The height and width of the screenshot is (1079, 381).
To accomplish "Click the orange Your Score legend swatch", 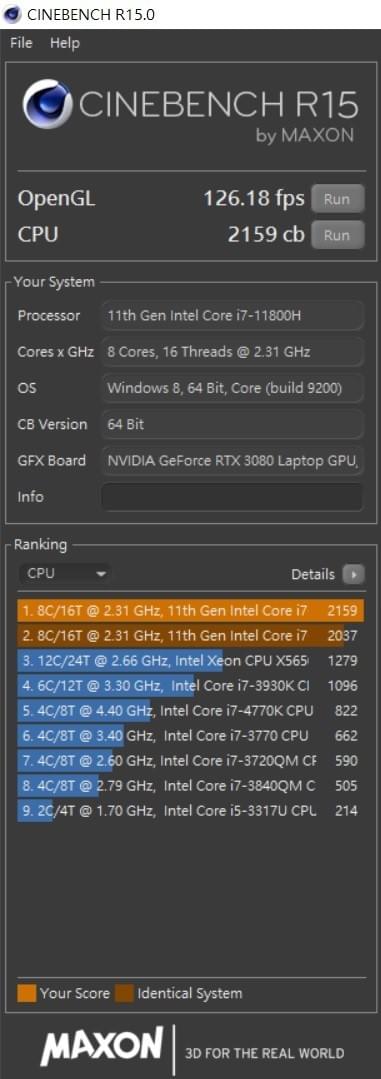I will (27, 993).
